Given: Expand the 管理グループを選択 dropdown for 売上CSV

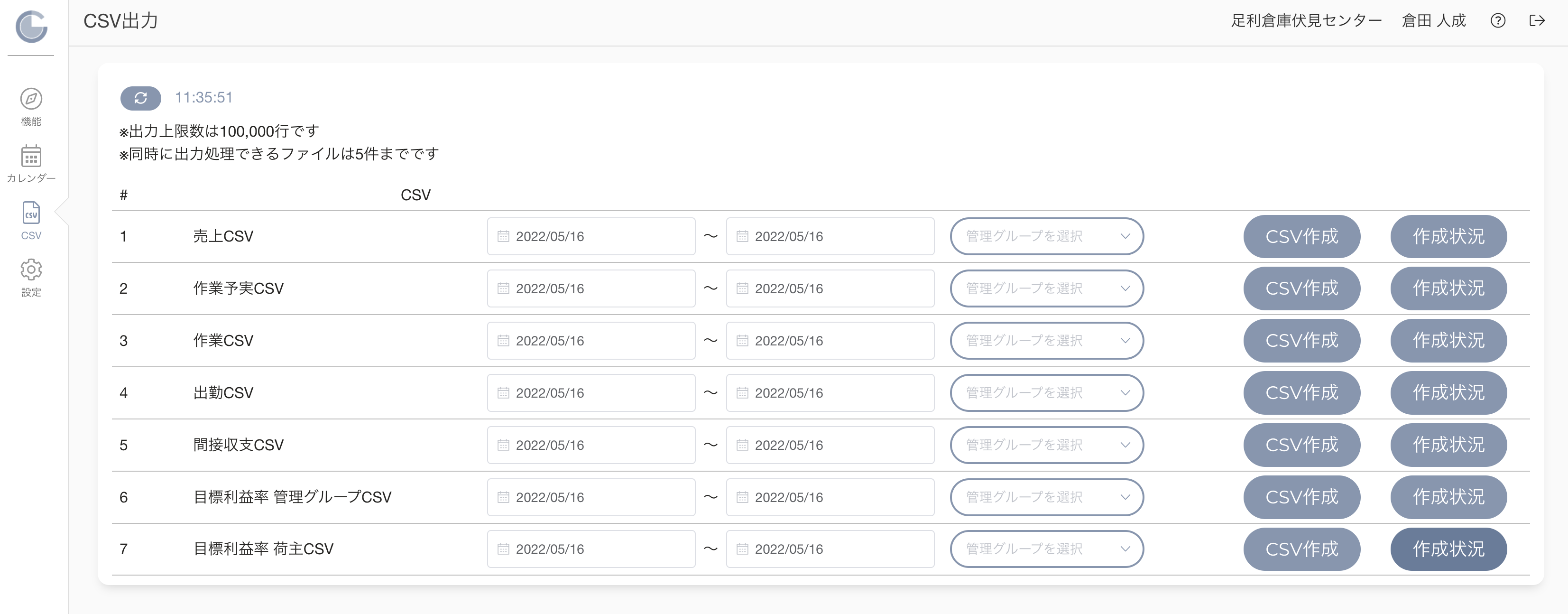Looking at the screenshot, I should [x=1046, y=236].
